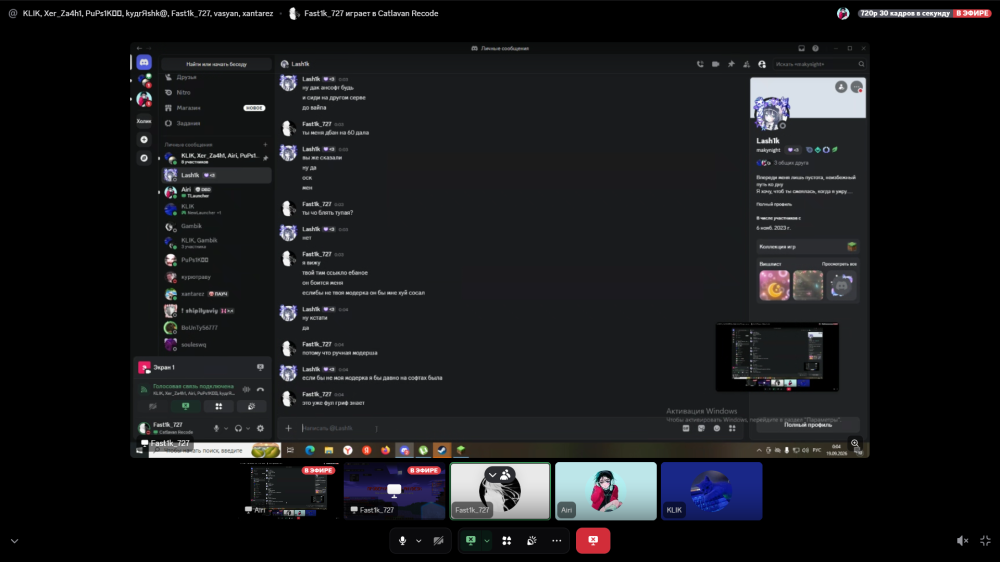In shared screen, open Gambik direct message

click(216, 226)
